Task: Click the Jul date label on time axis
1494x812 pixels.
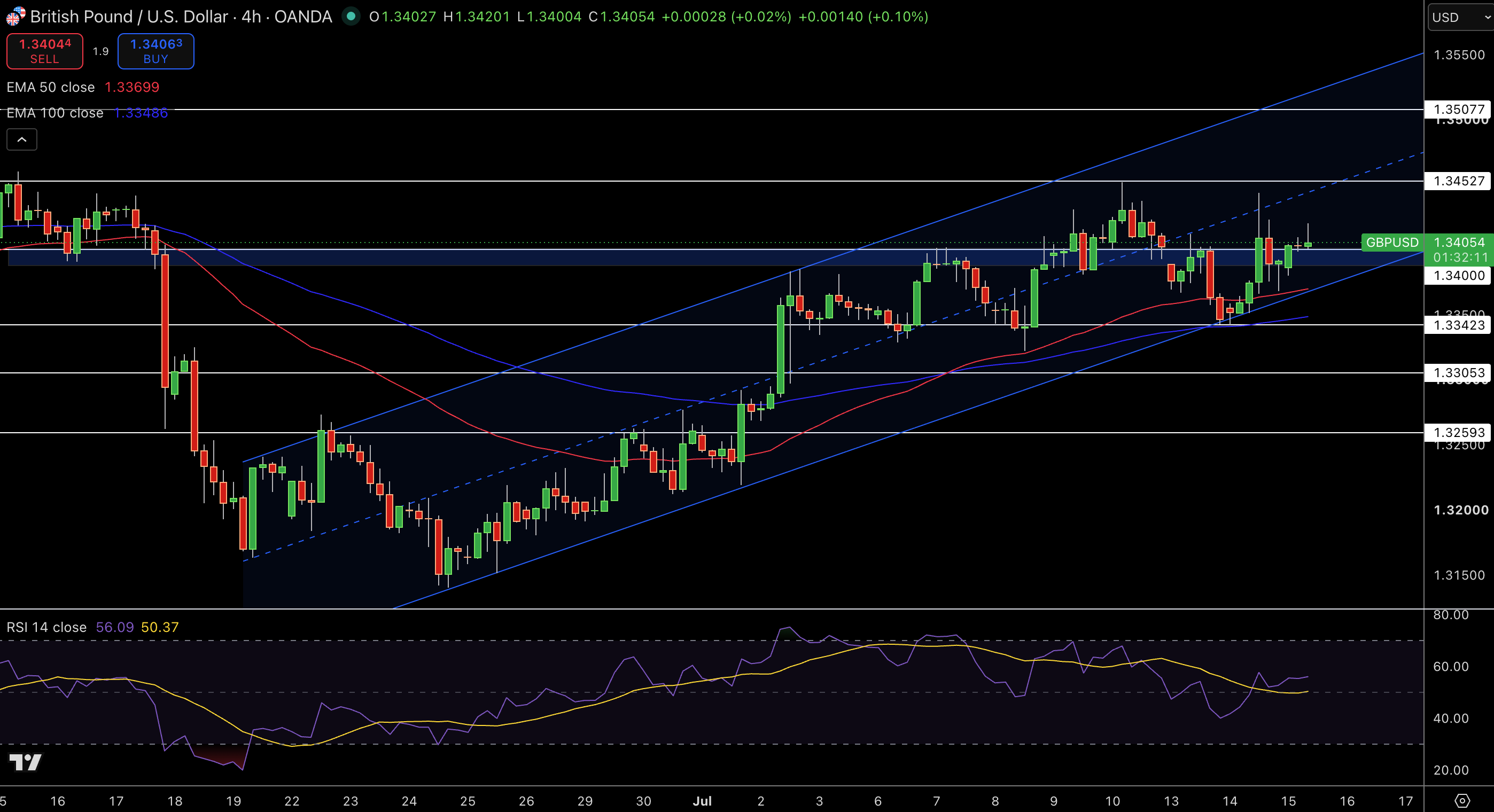Action: point(702,801)
